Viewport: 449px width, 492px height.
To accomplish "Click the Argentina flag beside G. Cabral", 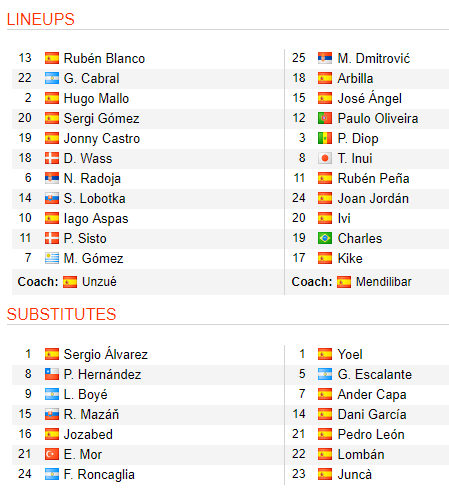I will pos(52,78).
